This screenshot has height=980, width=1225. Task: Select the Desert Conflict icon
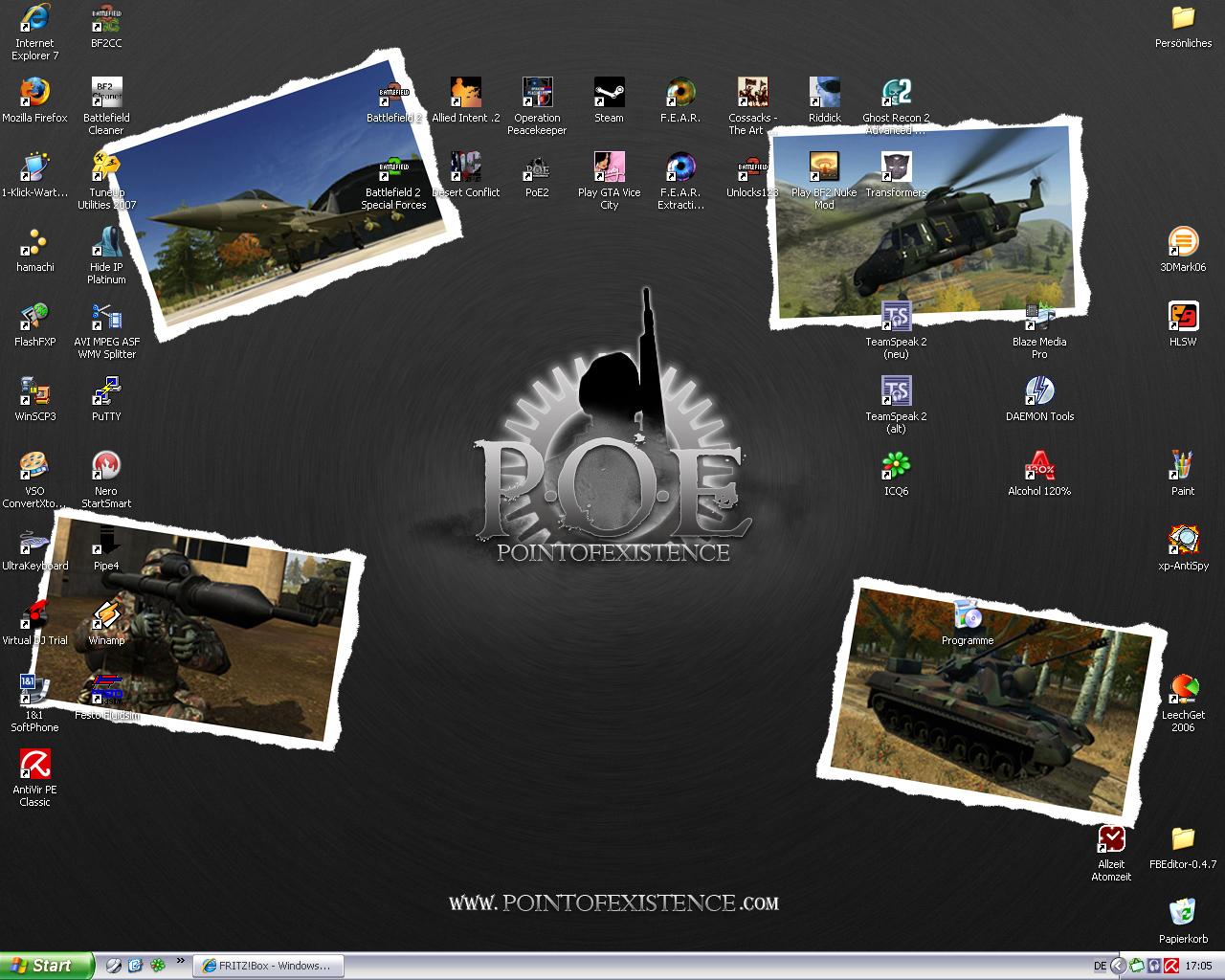coord(465,167)
